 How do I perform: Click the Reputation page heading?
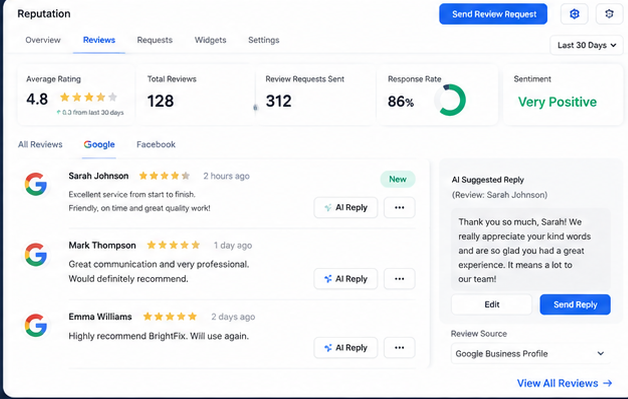pyautogui.click(x=44, y=14)
